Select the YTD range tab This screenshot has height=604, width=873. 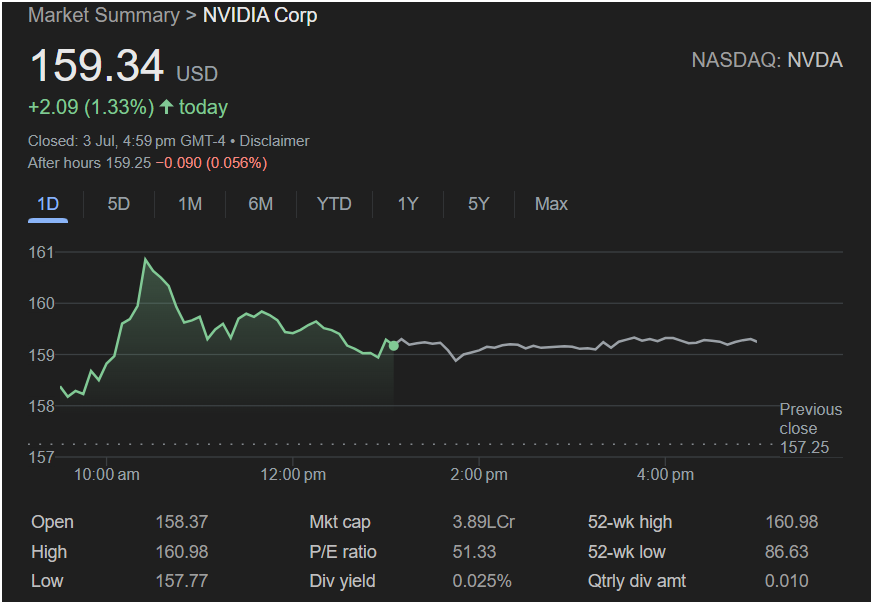334,204
